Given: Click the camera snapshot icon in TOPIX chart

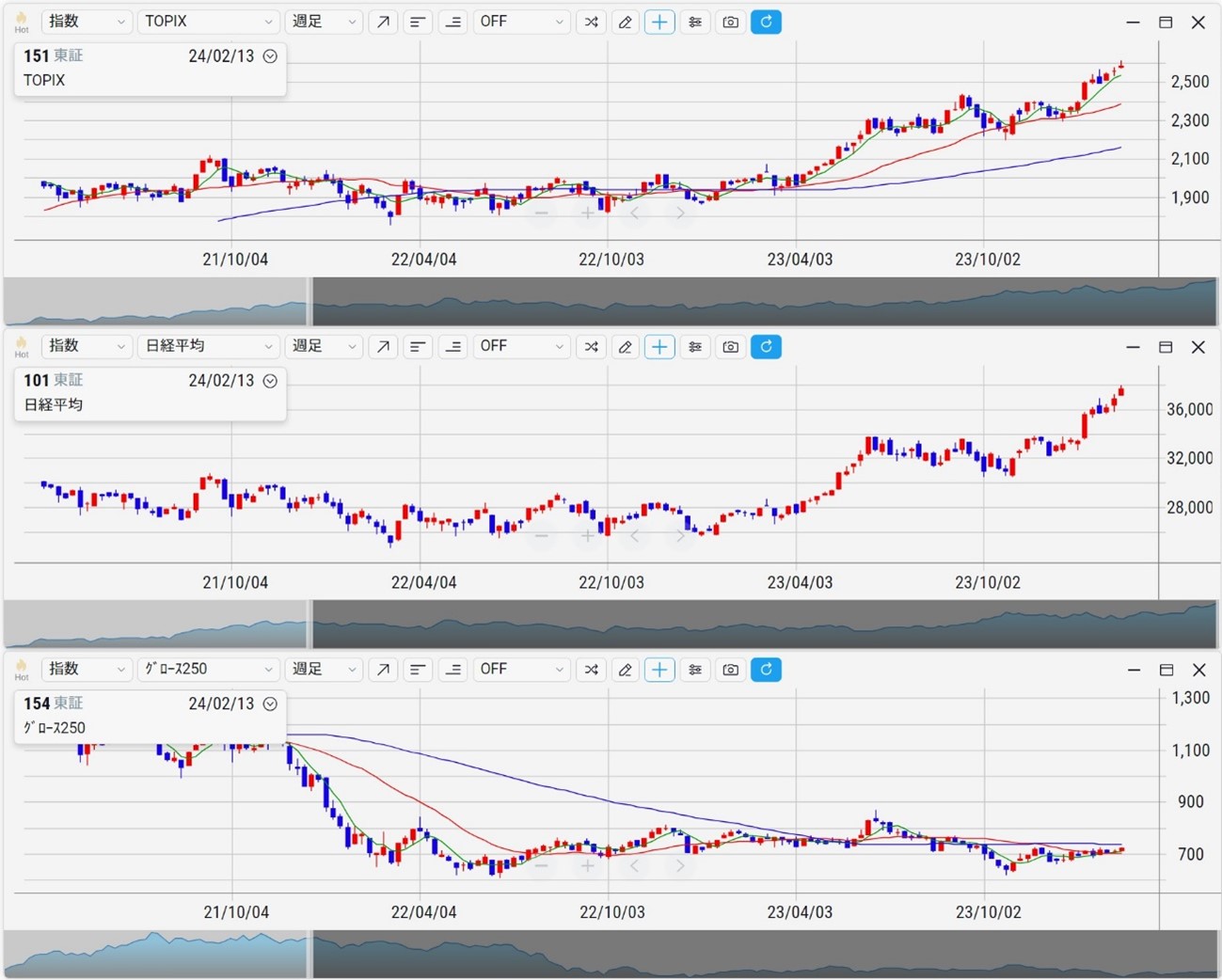Looking at the screenshot, I should tap(730, 22).
